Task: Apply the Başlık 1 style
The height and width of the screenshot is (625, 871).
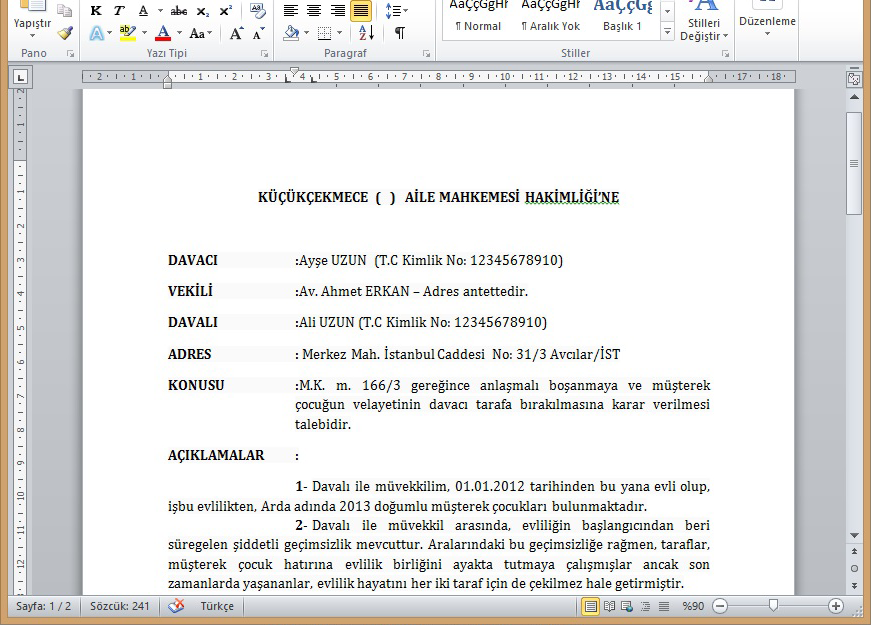Action: coord(622,19)
